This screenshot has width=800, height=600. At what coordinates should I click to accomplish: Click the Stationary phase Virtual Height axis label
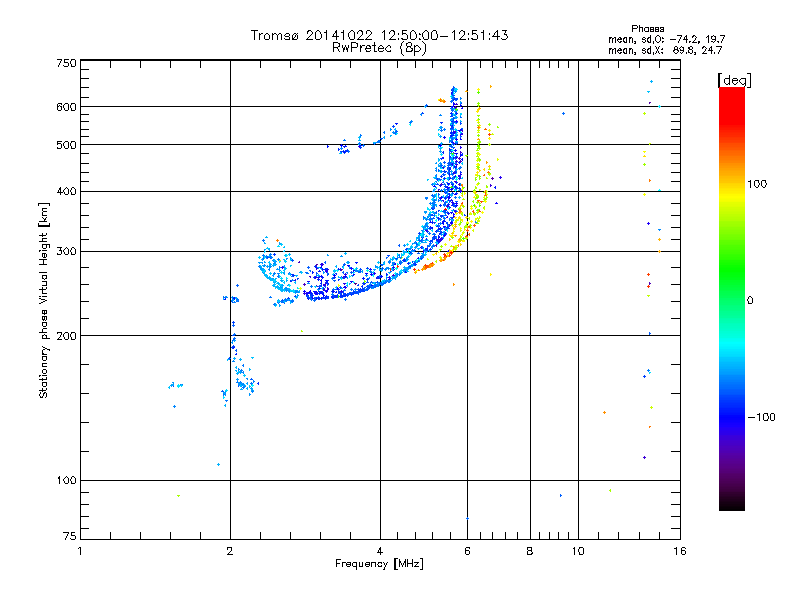(44, 300)
